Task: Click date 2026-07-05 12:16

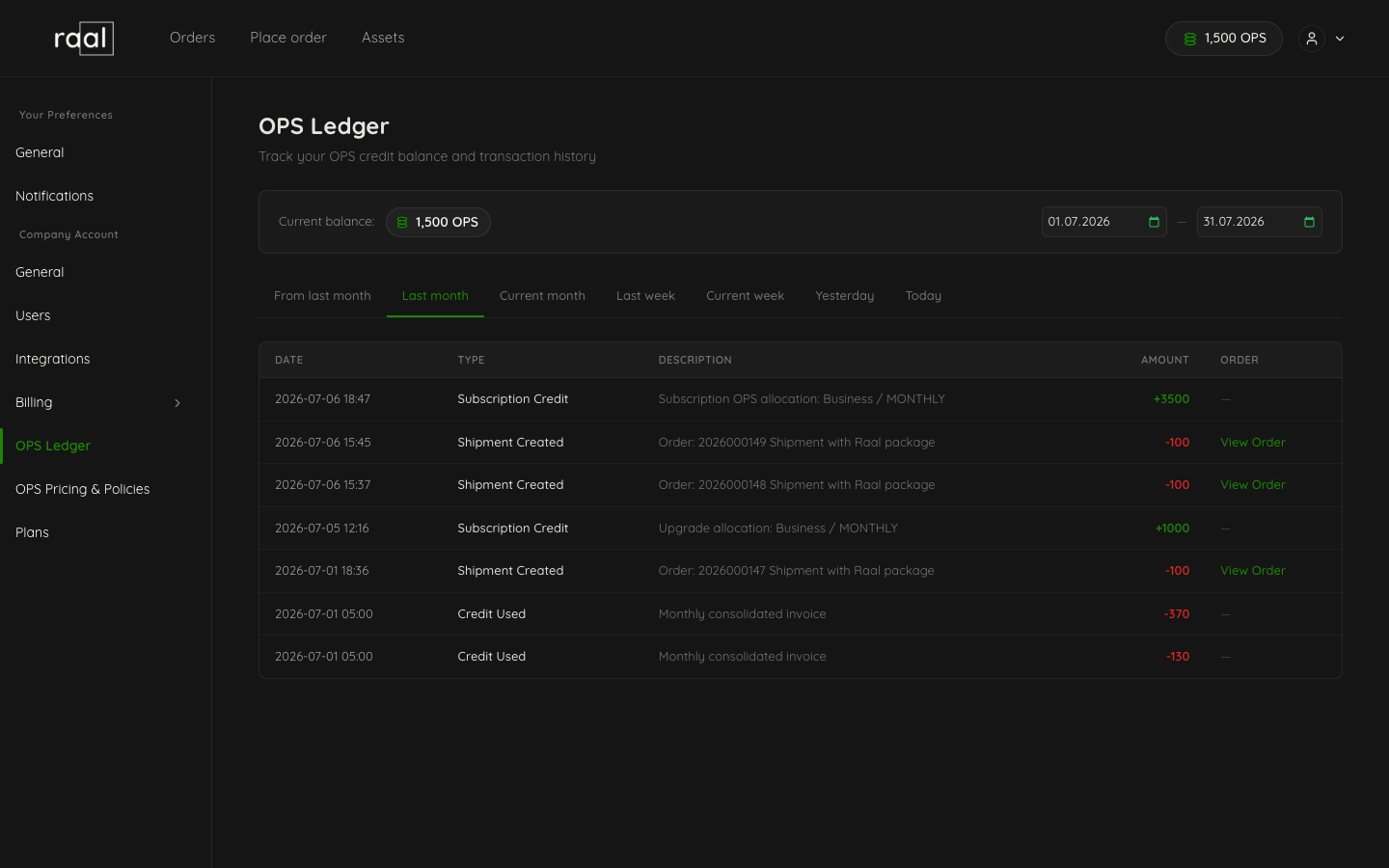Action: pyautogui.click(x=321, y=529)
